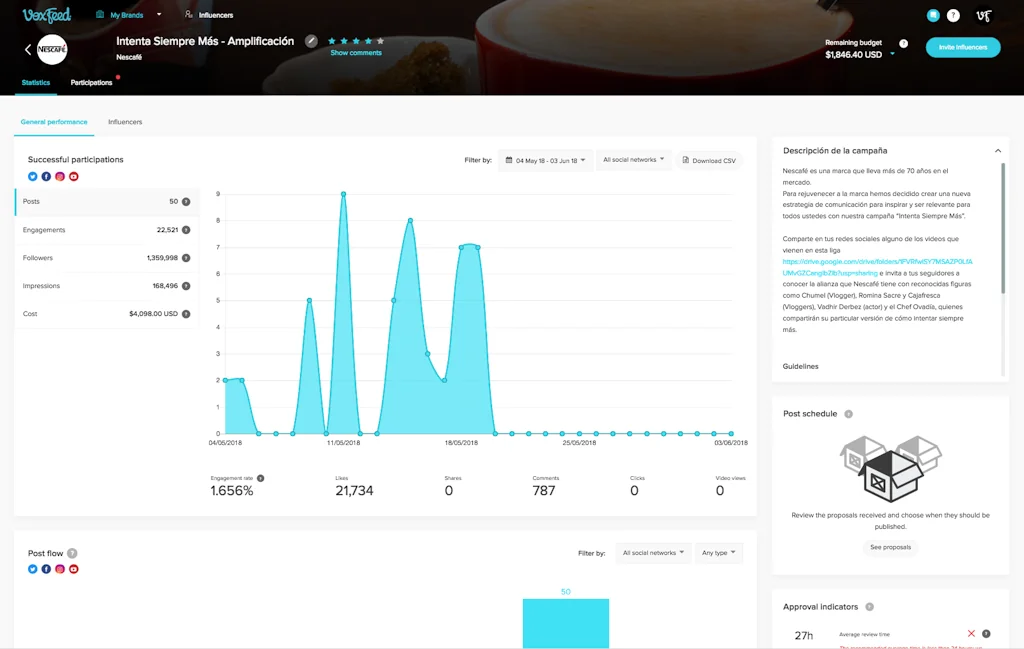Click the Invite Influencers button
Viewport: 1024px width, 649px height.
coord(962,47)
